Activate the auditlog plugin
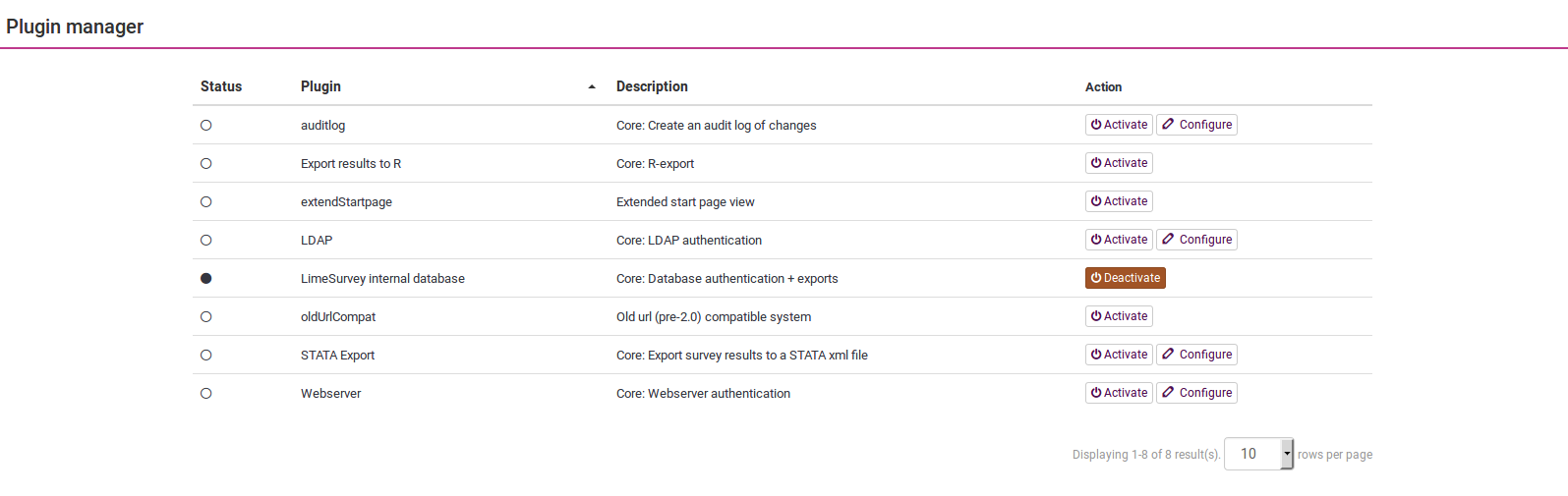The image size is (1568, 496). 1119,125
